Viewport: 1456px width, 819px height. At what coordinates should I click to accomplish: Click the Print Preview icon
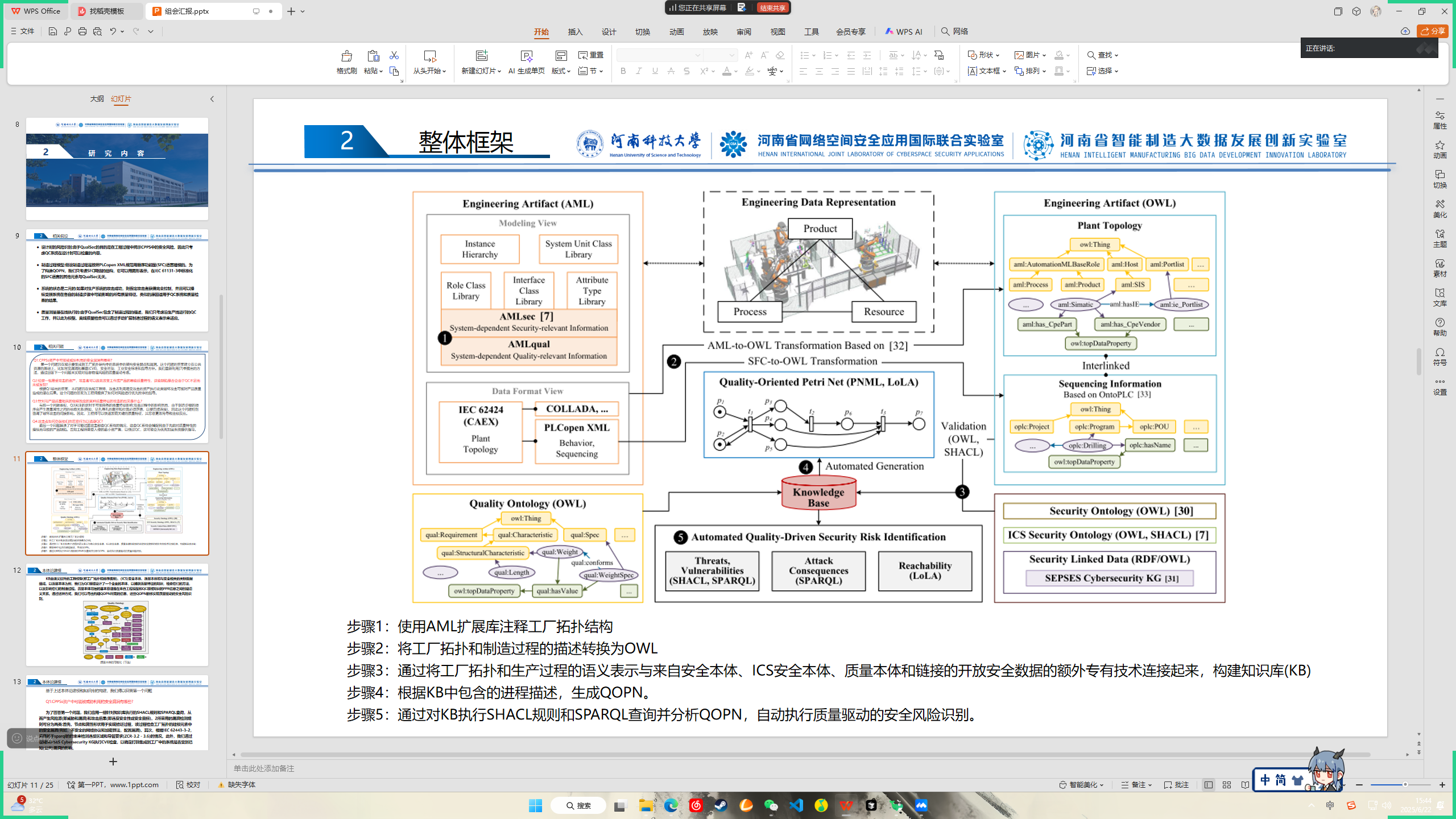click(97, 31)
